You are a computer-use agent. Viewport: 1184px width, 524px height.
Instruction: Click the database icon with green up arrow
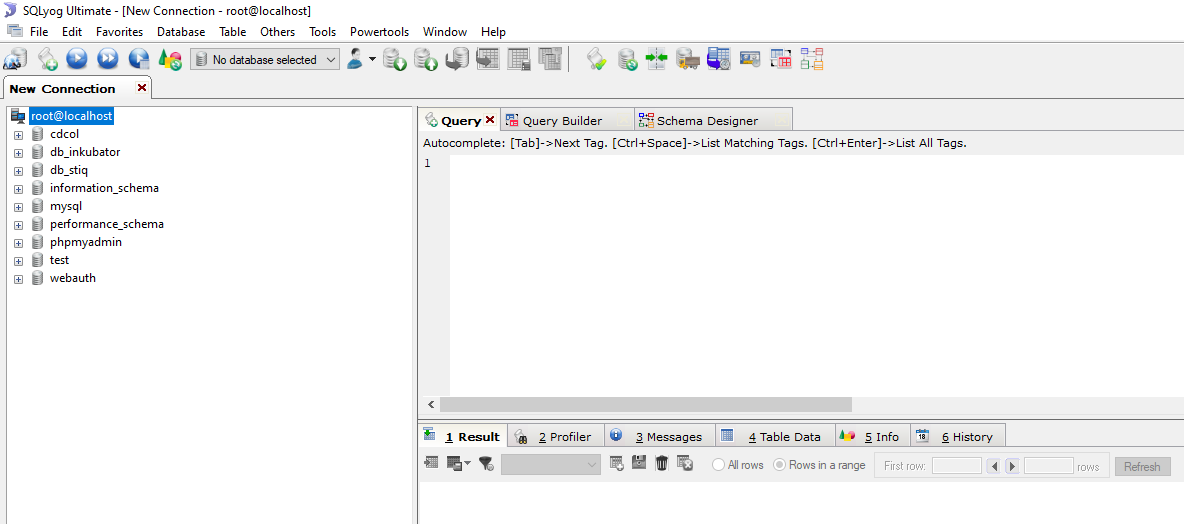click(x=426, y=59)
